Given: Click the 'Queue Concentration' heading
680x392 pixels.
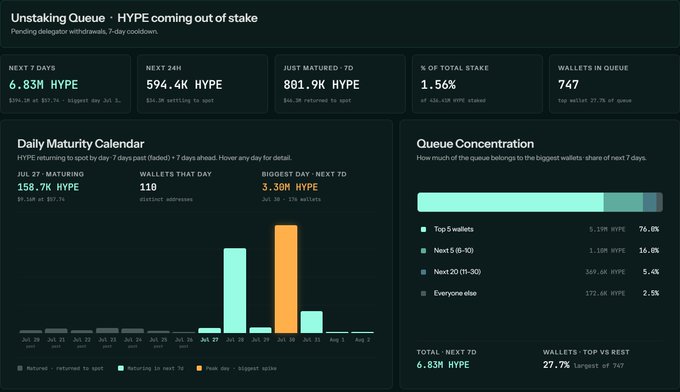Looking at the screenshot, I should tap(475, 144).
